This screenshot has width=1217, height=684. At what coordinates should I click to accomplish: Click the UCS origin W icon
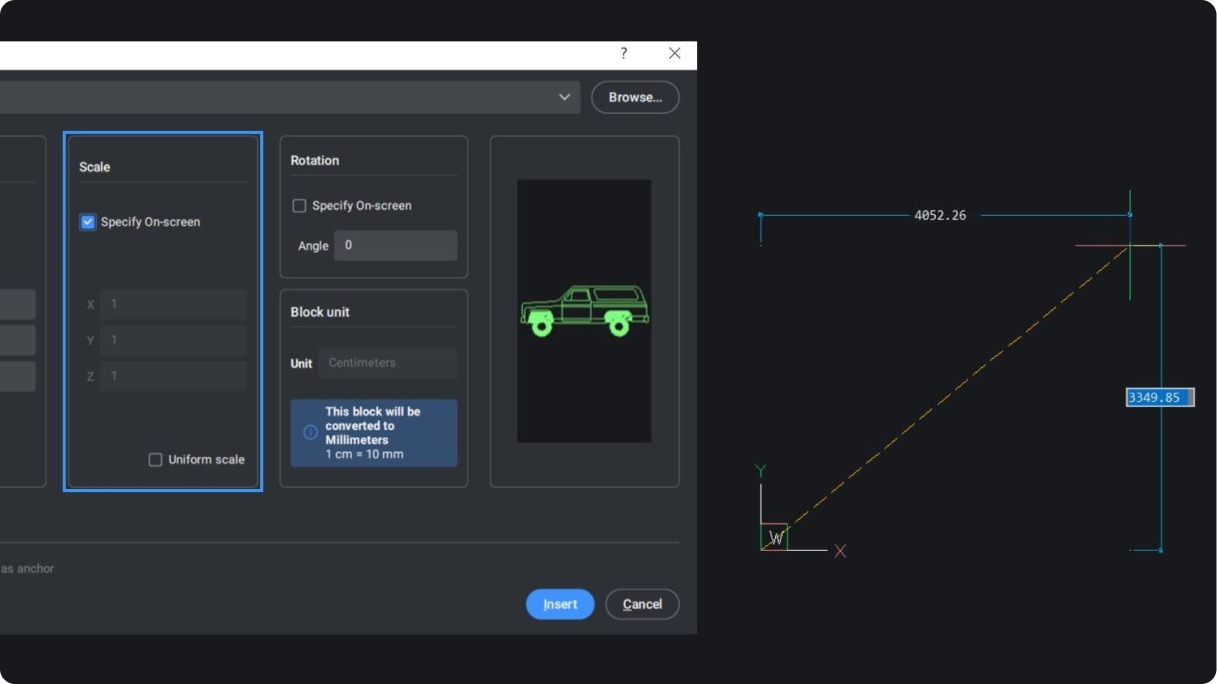point(774,538)
